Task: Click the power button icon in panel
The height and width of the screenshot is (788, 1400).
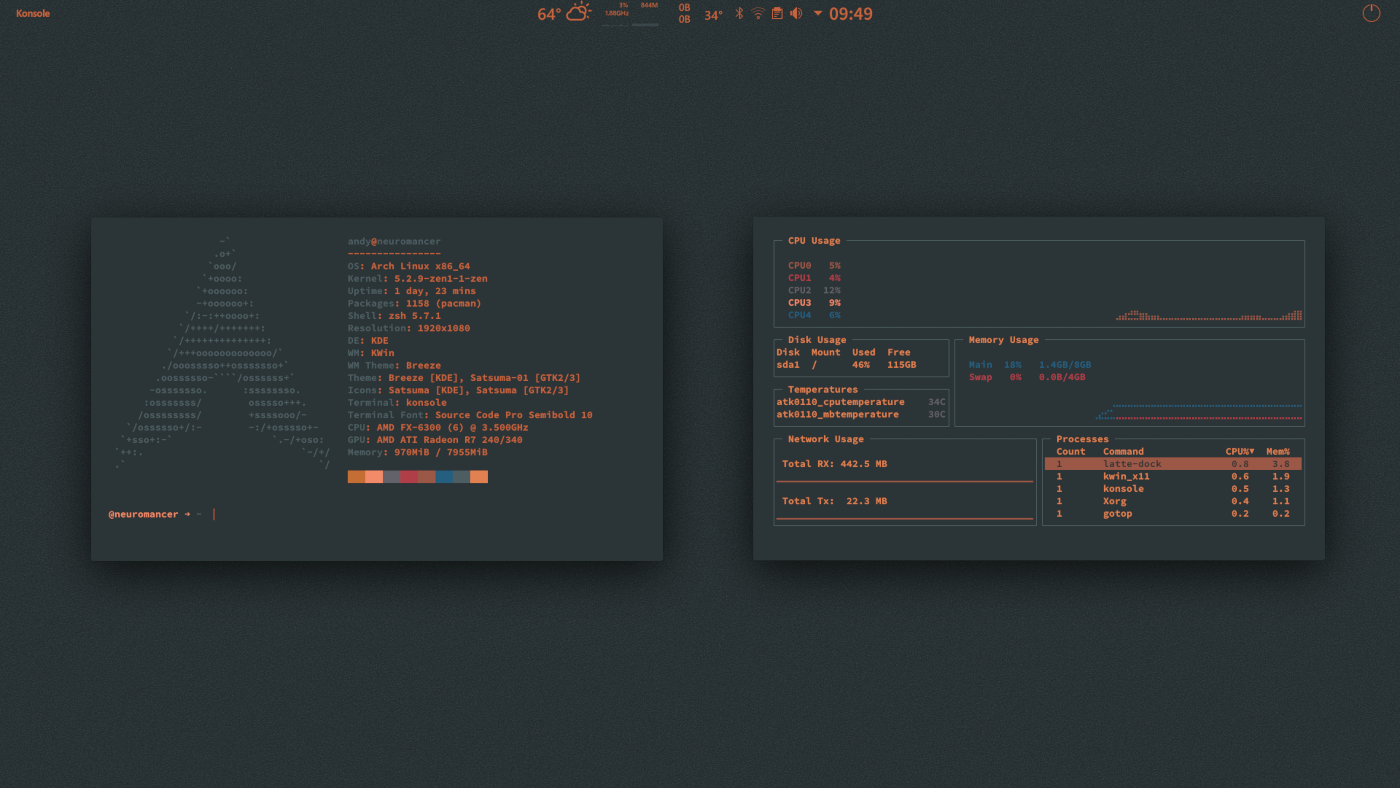Action: tap(1371, 13)
